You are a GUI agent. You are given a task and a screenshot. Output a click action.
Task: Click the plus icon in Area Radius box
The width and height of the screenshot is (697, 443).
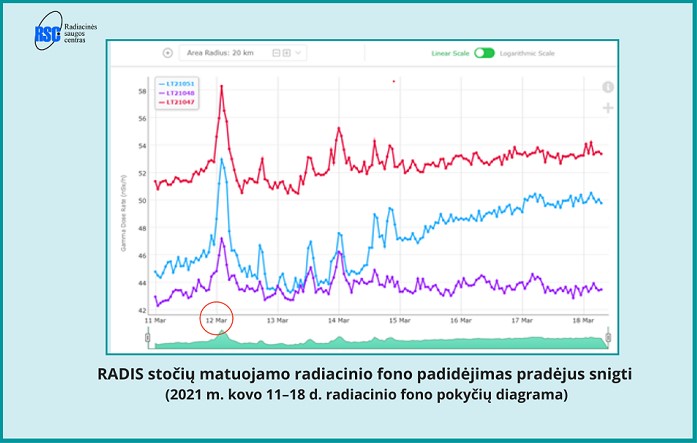point(287,52)
